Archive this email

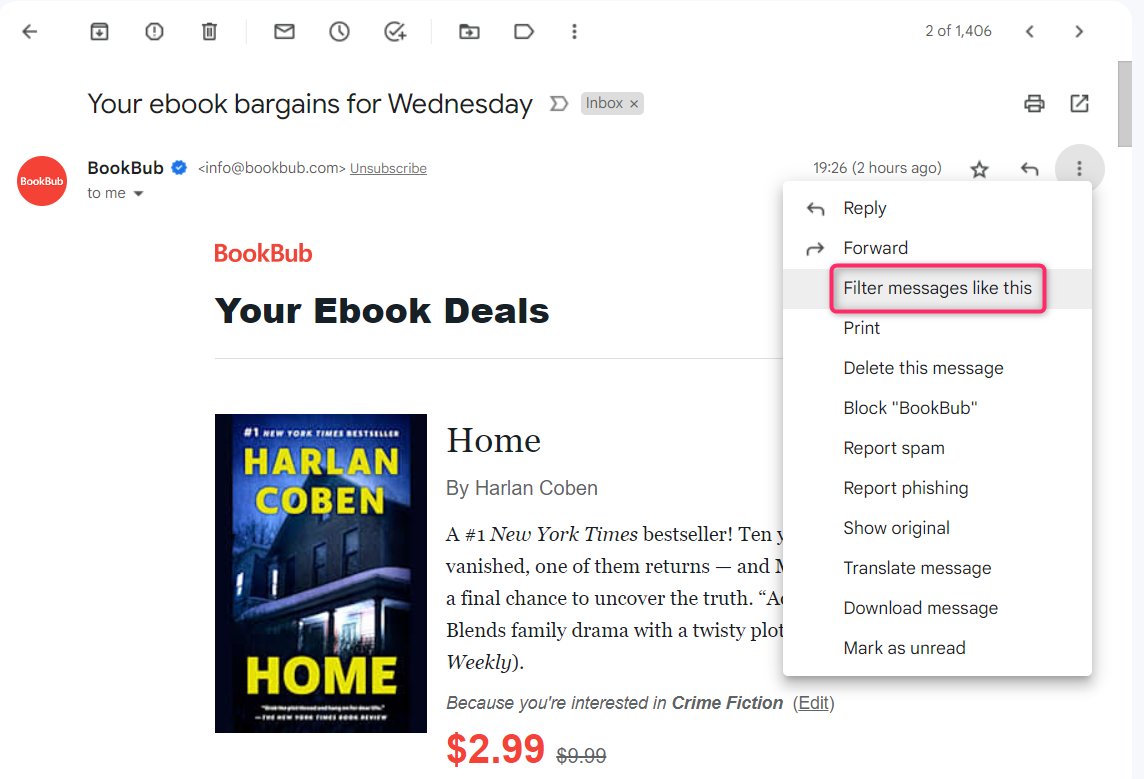[x=99, y=31]
